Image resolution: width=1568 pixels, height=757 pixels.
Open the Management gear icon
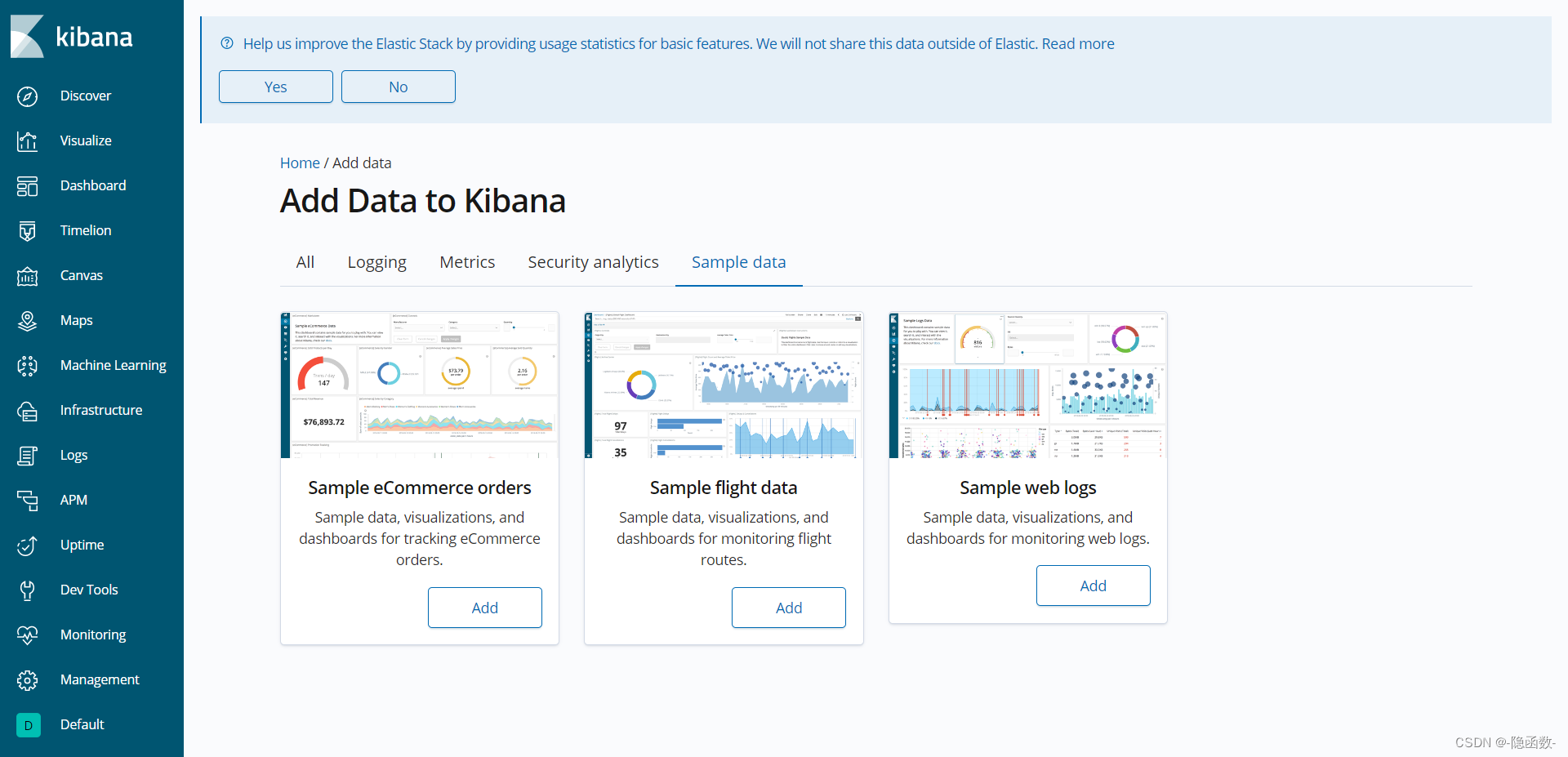click(x=27, y=680)
